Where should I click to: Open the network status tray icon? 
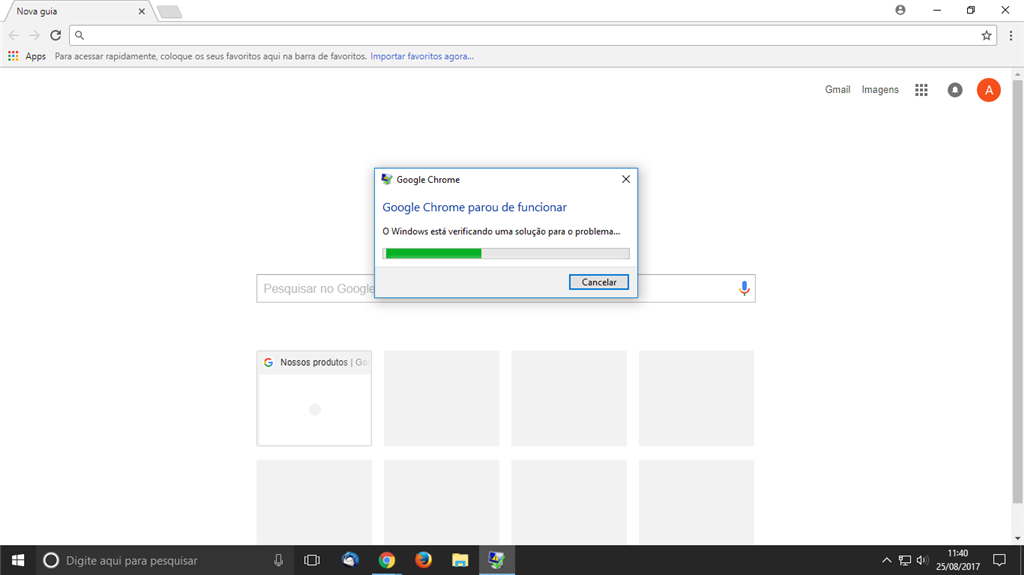[x=904, y=560]
